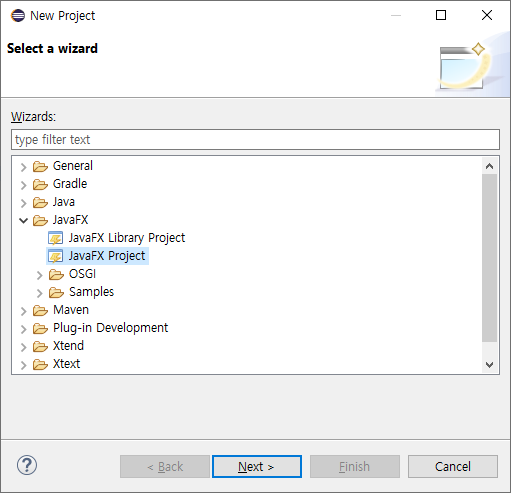The width and height of the screenshot is (511, 493).
Task: Expand the Java category
Action: [x=23, y=203]
